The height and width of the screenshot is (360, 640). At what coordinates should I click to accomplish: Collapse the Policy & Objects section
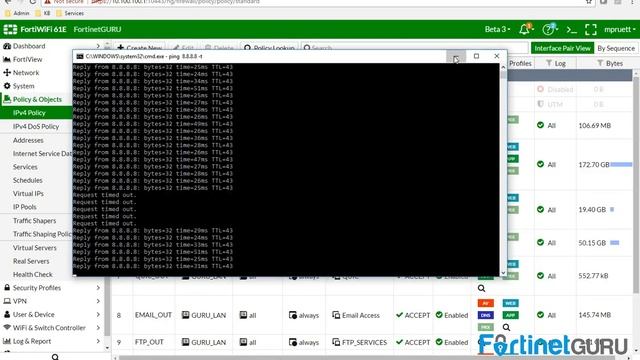[36, 99]
